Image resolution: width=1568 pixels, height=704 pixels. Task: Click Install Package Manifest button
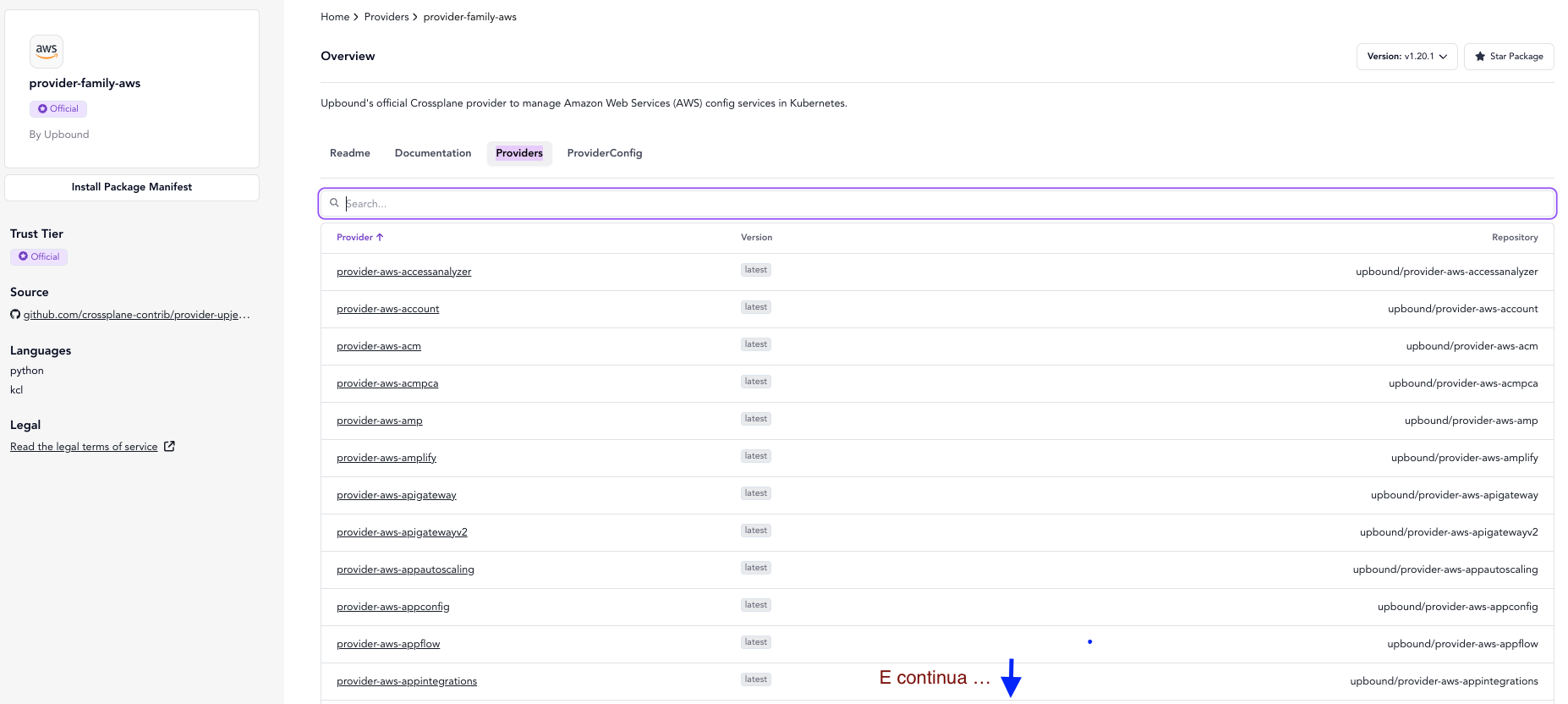click(x=132, y=187)
